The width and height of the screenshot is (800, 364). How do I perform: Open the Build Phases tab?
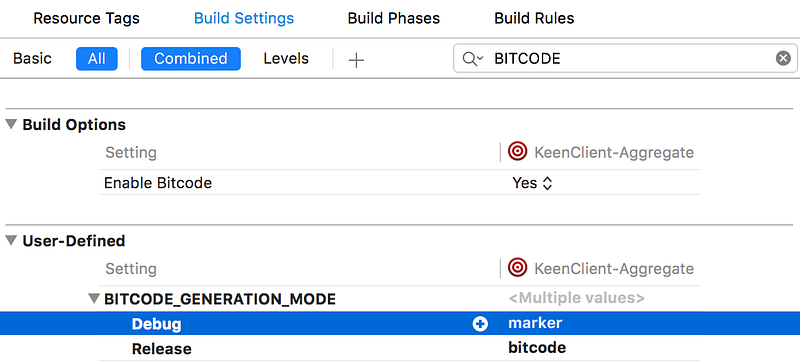393,18
